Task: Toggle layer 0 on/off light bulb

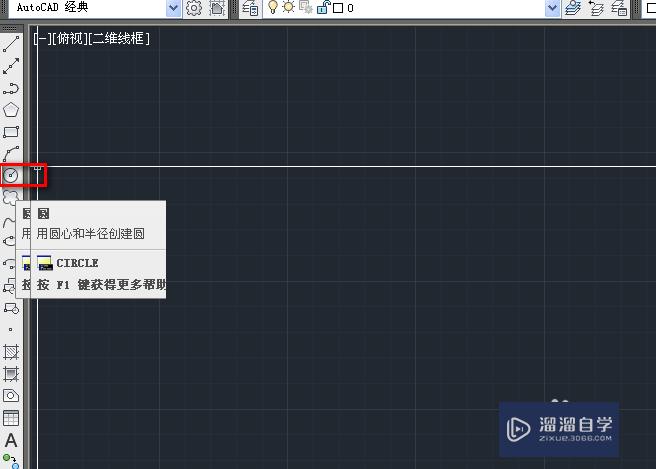Action: pos(273,7)
